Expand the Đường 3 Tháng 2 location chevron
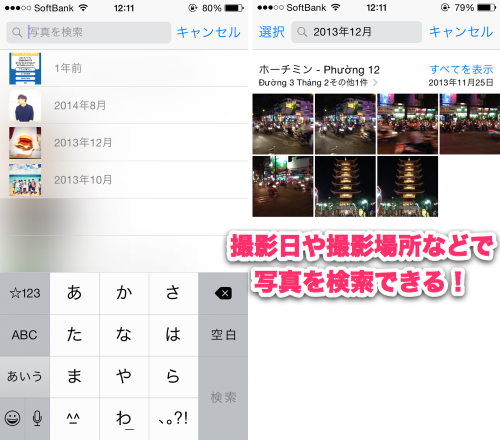Image resolution: width=500 pixels, height=440 pixels. 375,82
